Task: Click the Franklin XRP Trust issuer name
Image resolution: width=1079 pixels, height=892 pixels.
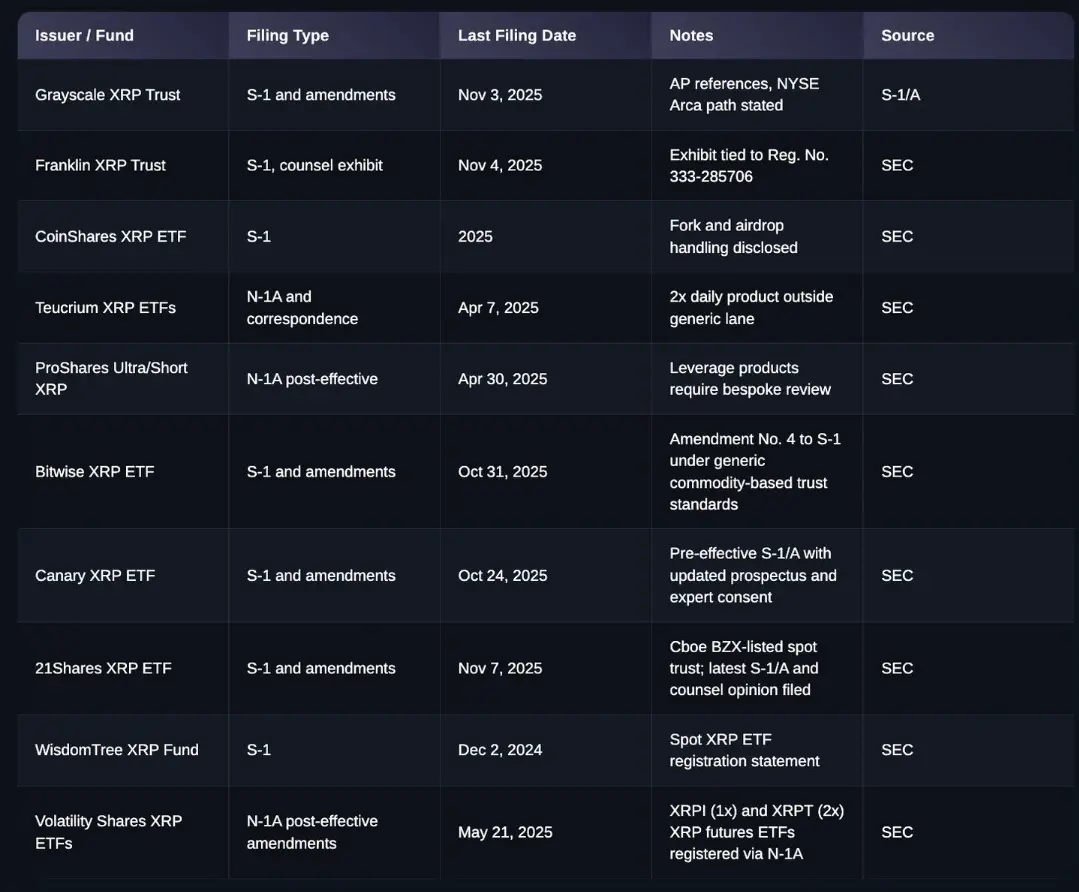Action: [x=100, y=165]
